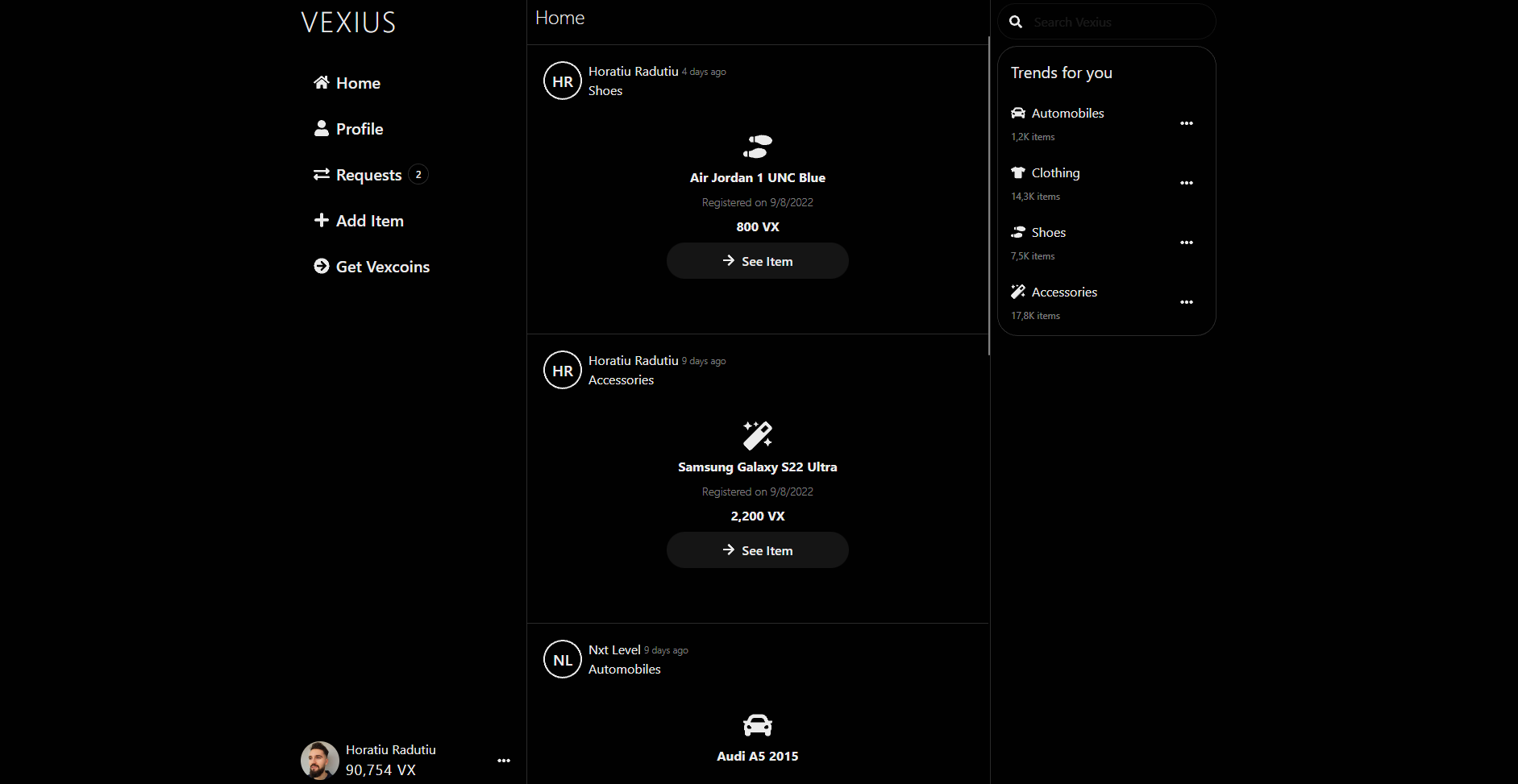
Task: Click the Audi A5 2015 title
Action: [758, 756]
